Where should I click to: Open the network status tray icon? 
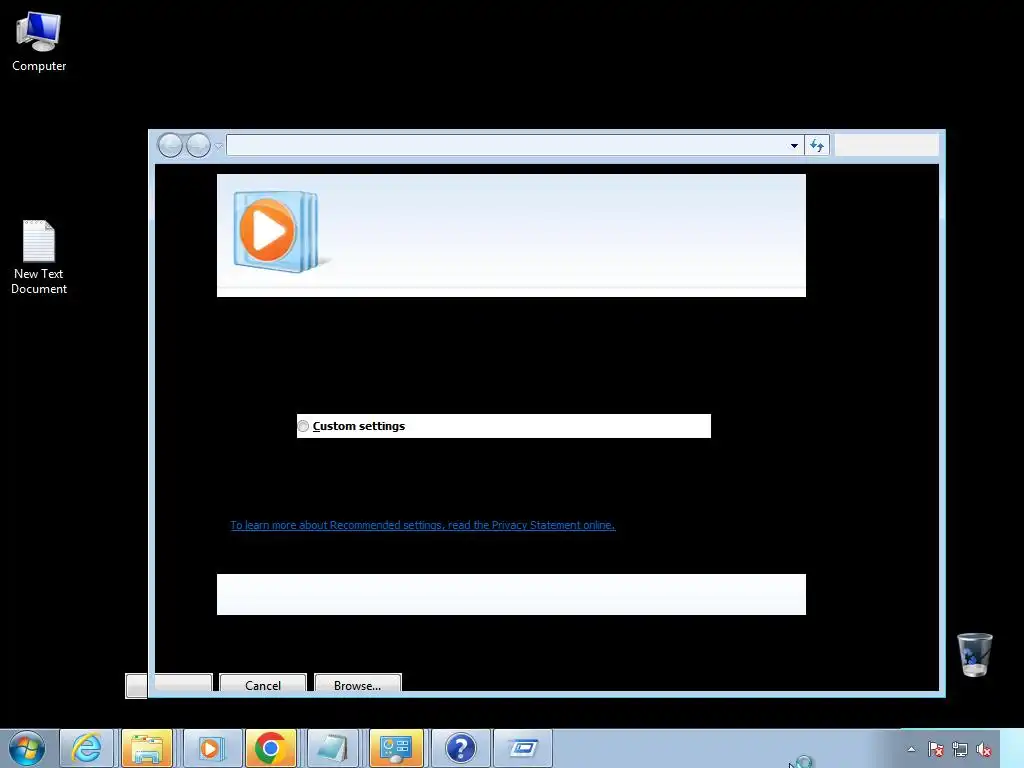959,749
